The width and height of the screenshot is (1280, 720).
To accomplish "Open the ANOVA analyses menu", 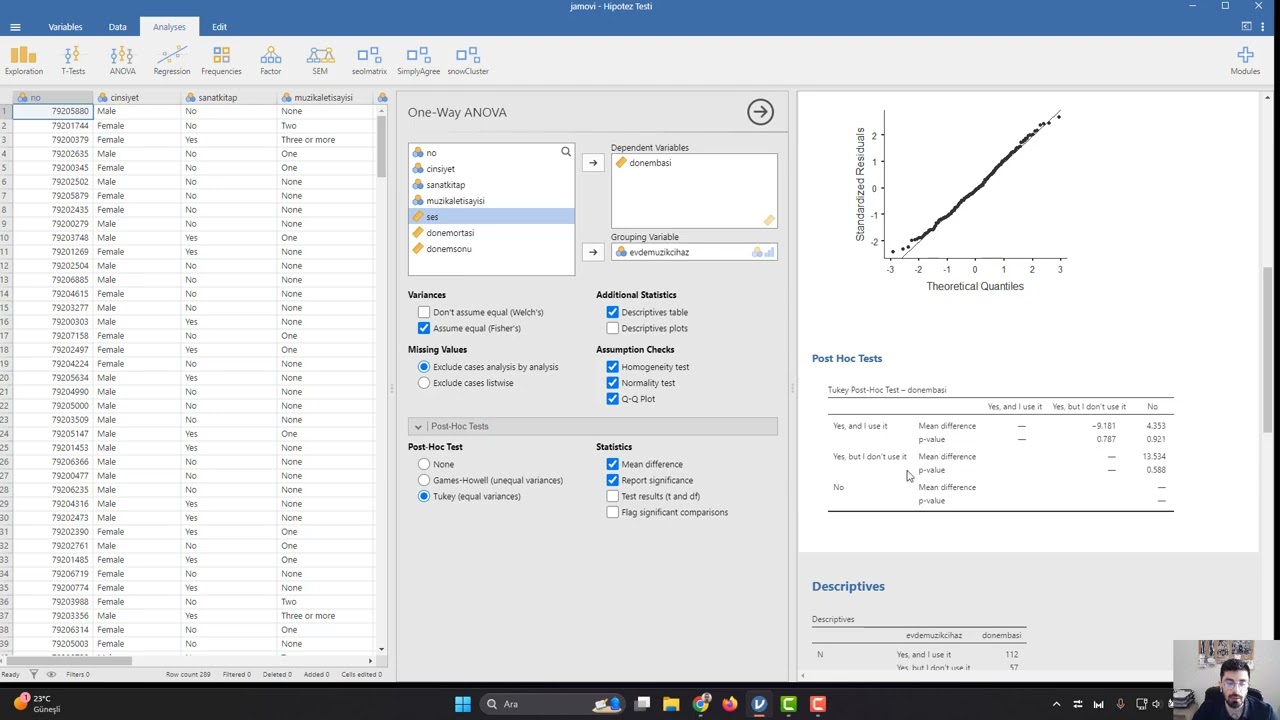I will tap(122, 60).
